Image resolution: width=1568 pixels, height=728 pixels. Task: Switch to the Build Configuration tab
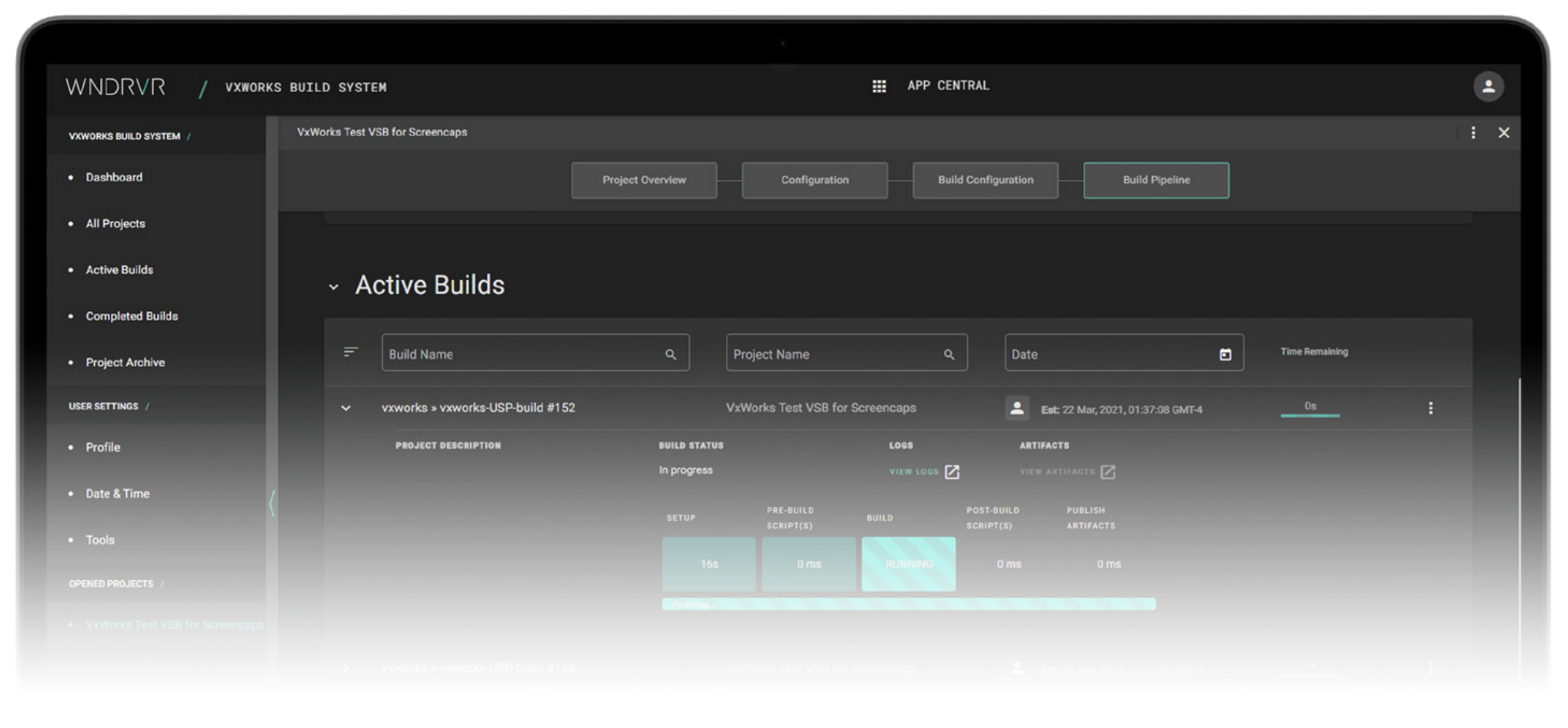[985, 180]
